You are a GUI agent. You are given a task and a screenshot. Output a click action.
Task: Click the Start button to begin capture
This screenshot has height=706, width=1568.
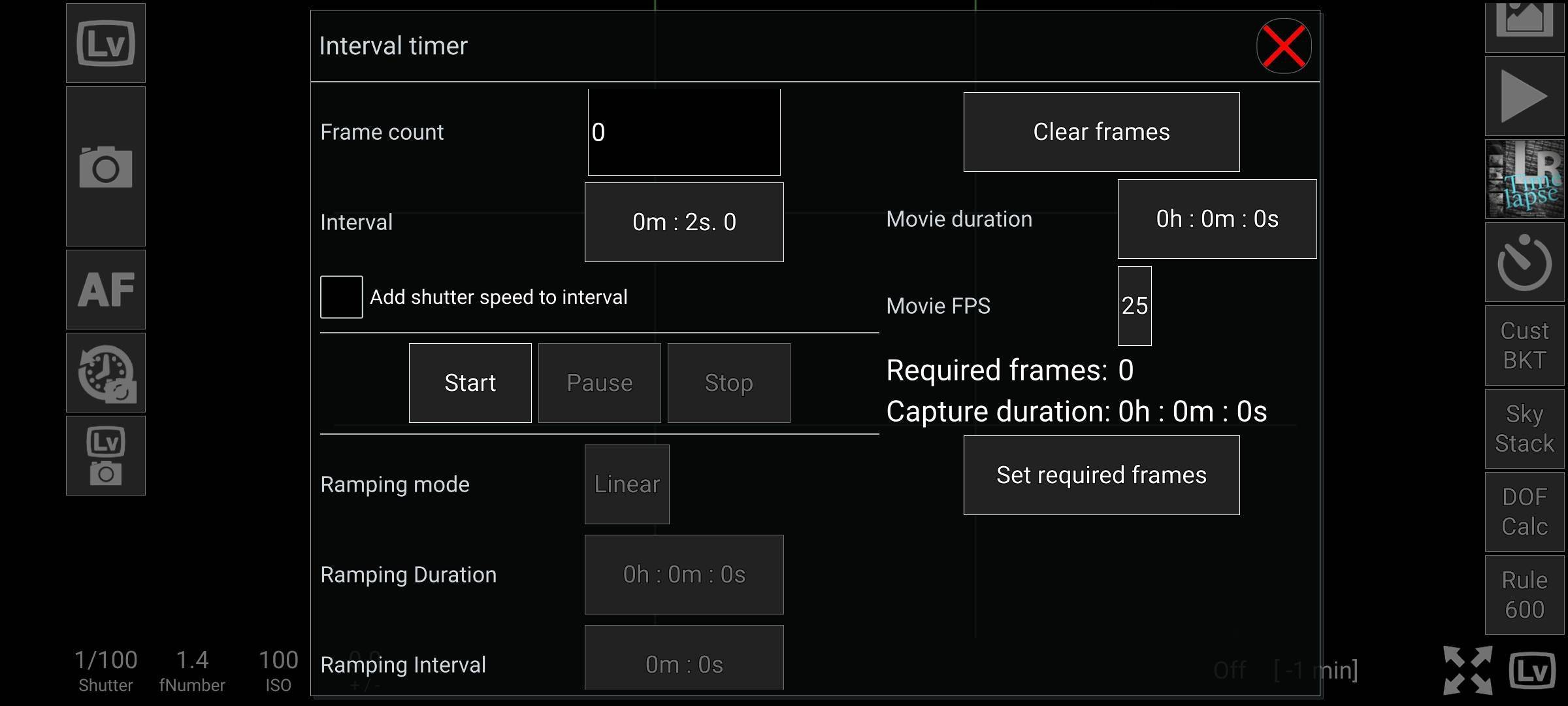pyautogui.click(x=470, y=382)
